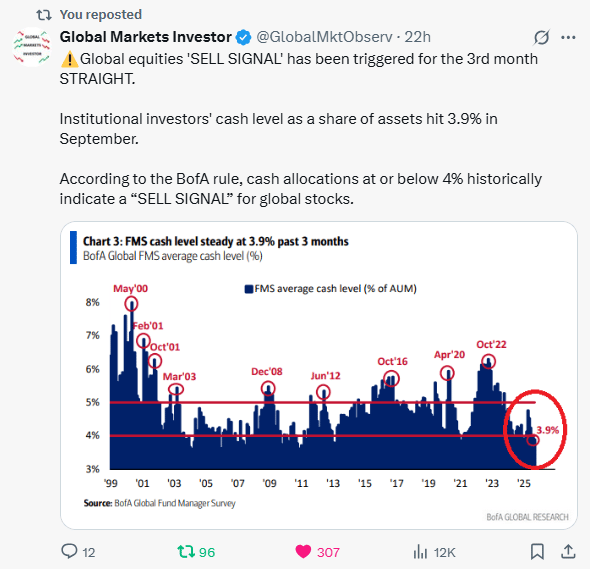
Task: Open Global Markets Investor profile avatar
Action: coord(32,47)
